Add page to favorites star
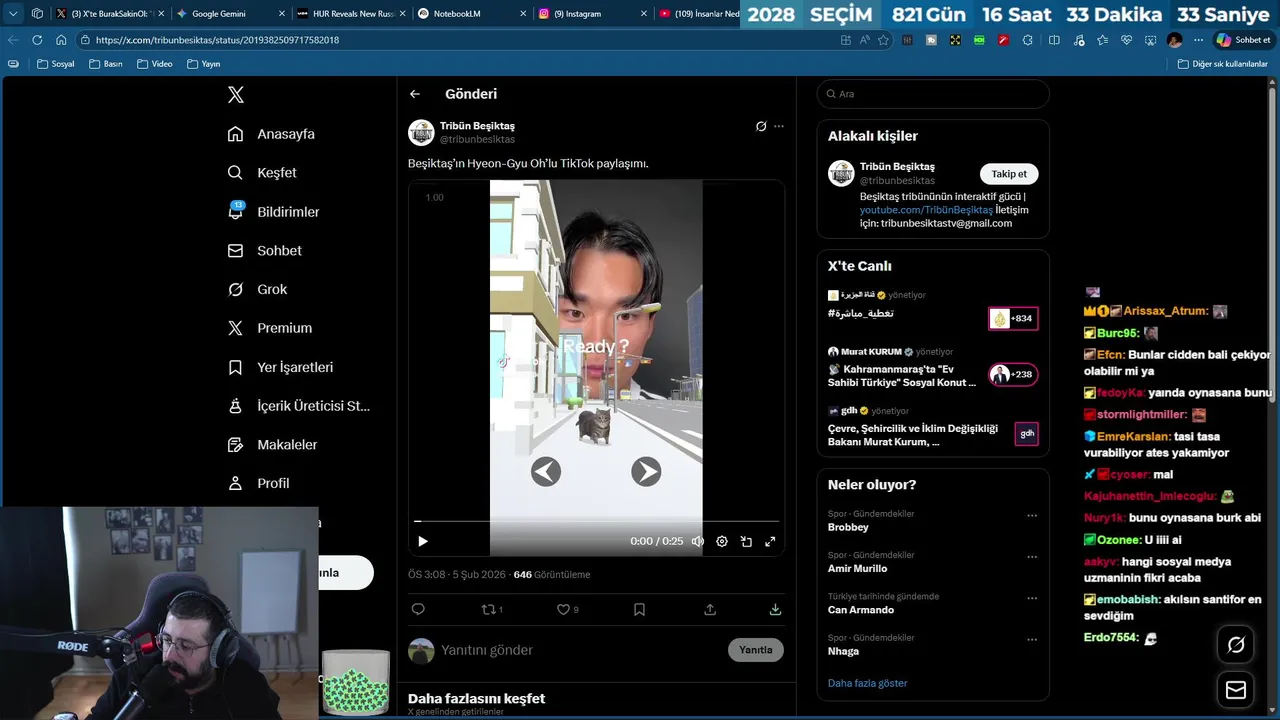This screenshot has width=1280, height=720. (x=883, y=40)
